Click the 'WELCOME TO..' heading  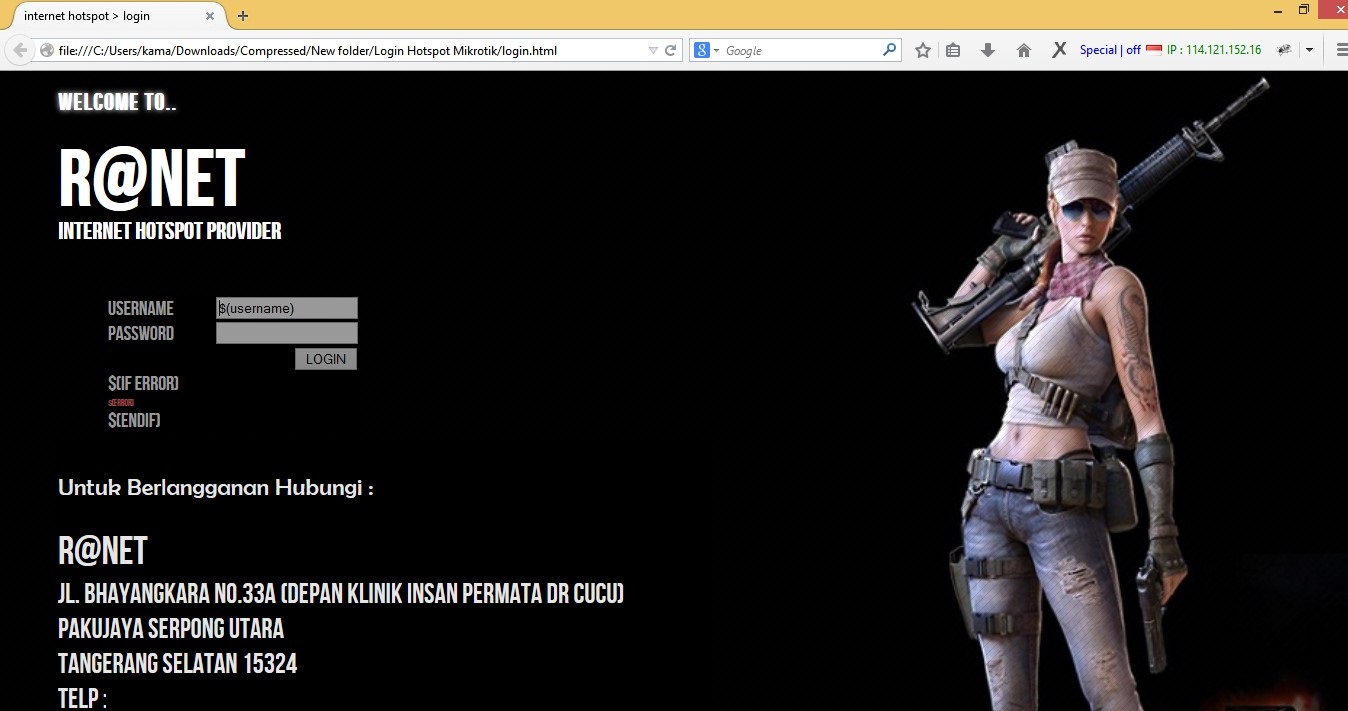click(117, 102)
